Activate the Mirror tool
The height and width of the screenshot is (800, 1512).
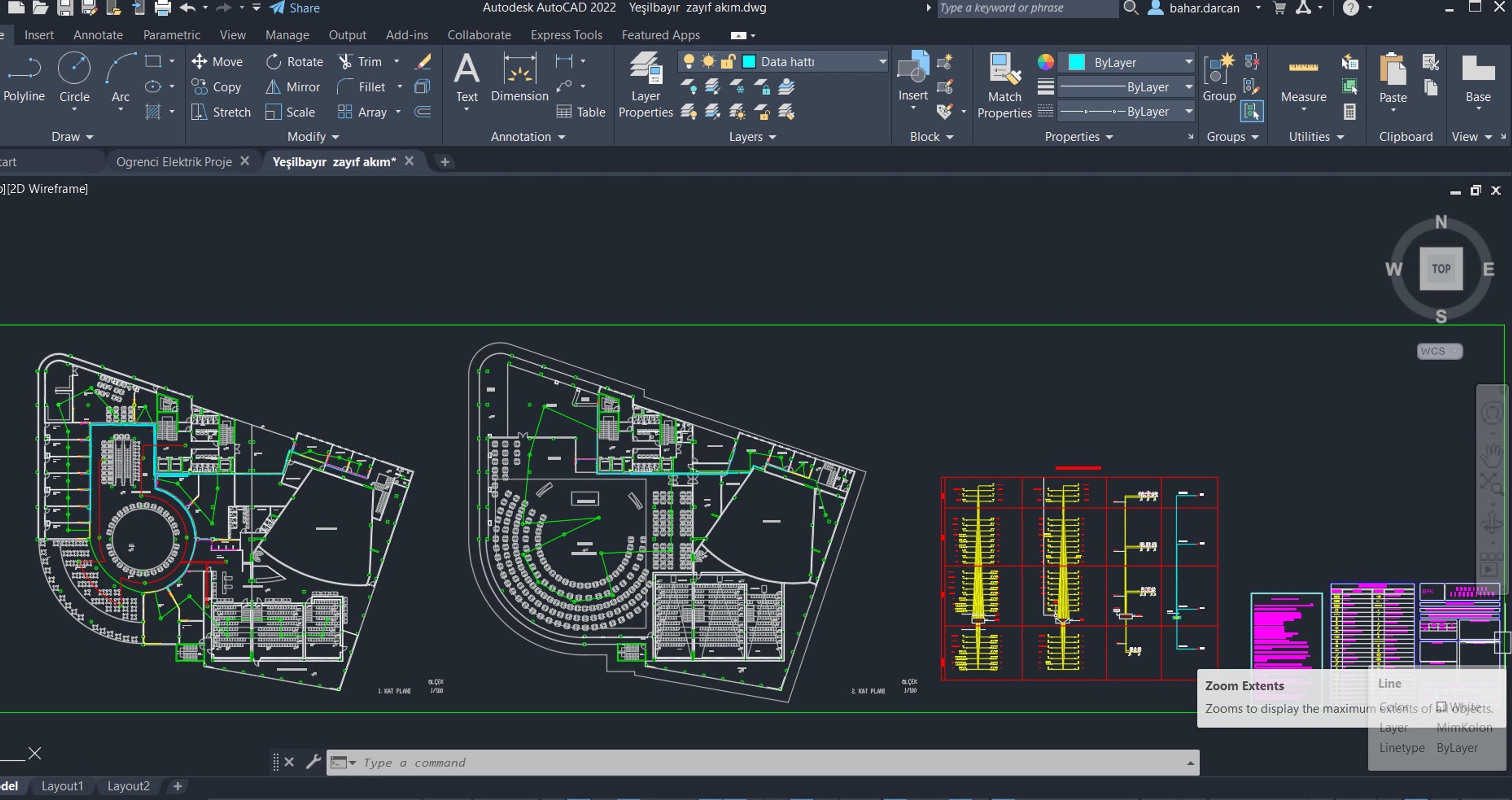point(293,87)
